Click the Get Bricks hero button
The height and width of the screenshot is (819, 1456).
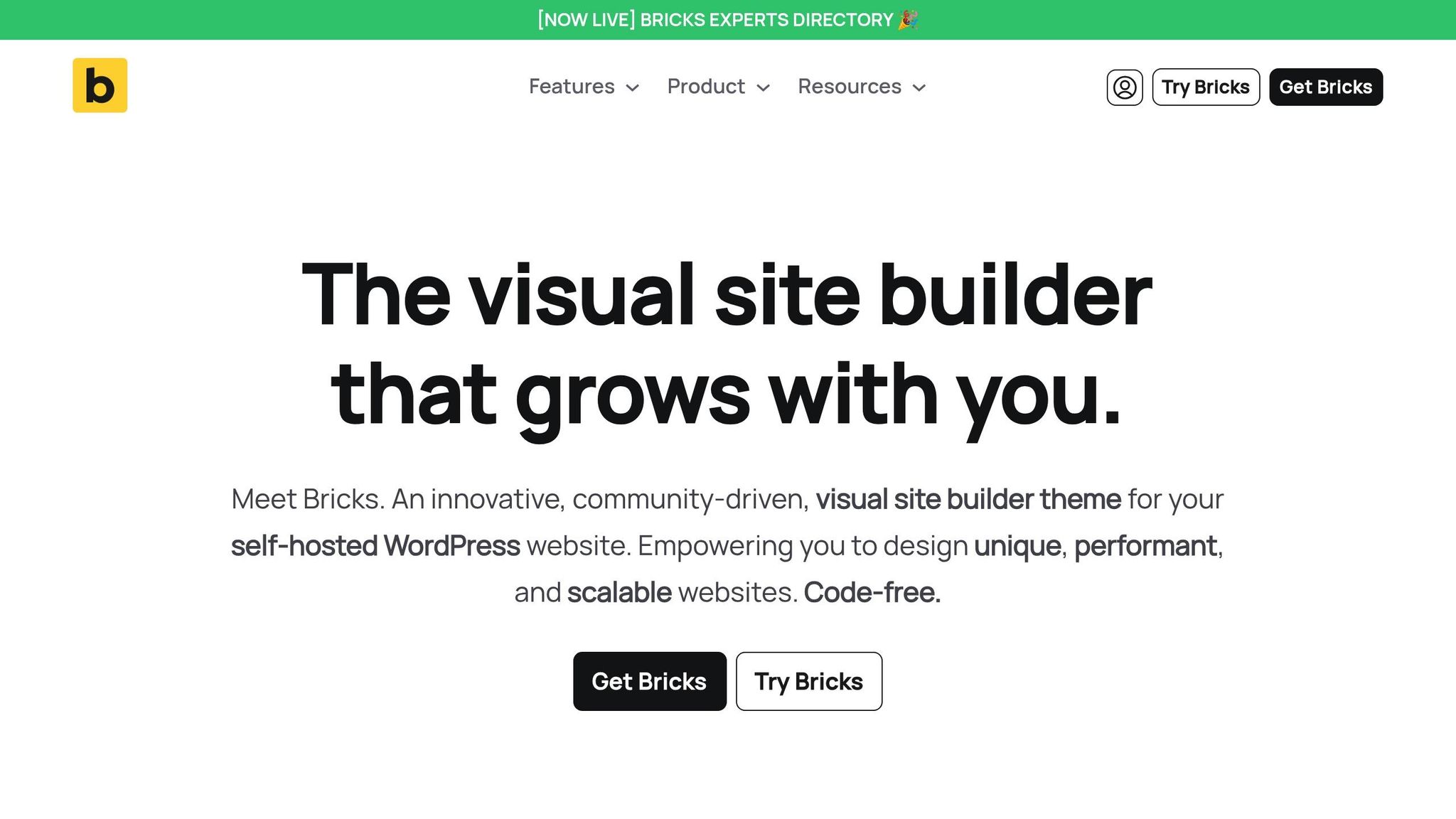(x=650, y=681)
